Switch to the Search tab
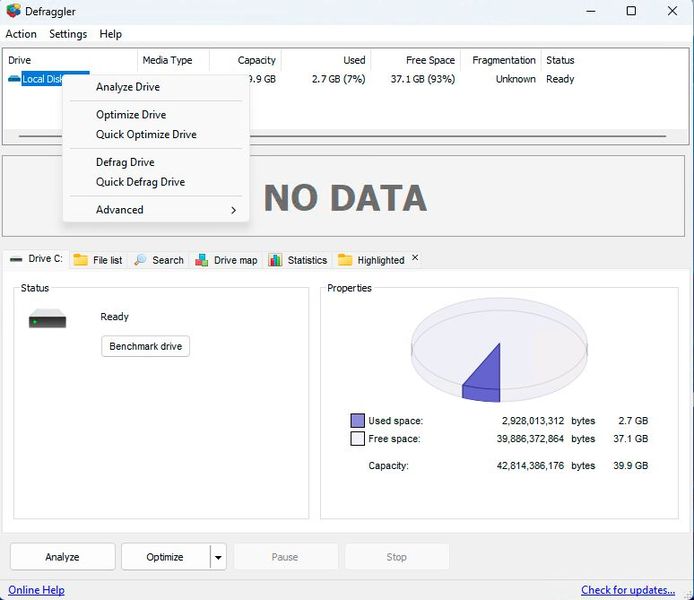 [x=159, y=260]
